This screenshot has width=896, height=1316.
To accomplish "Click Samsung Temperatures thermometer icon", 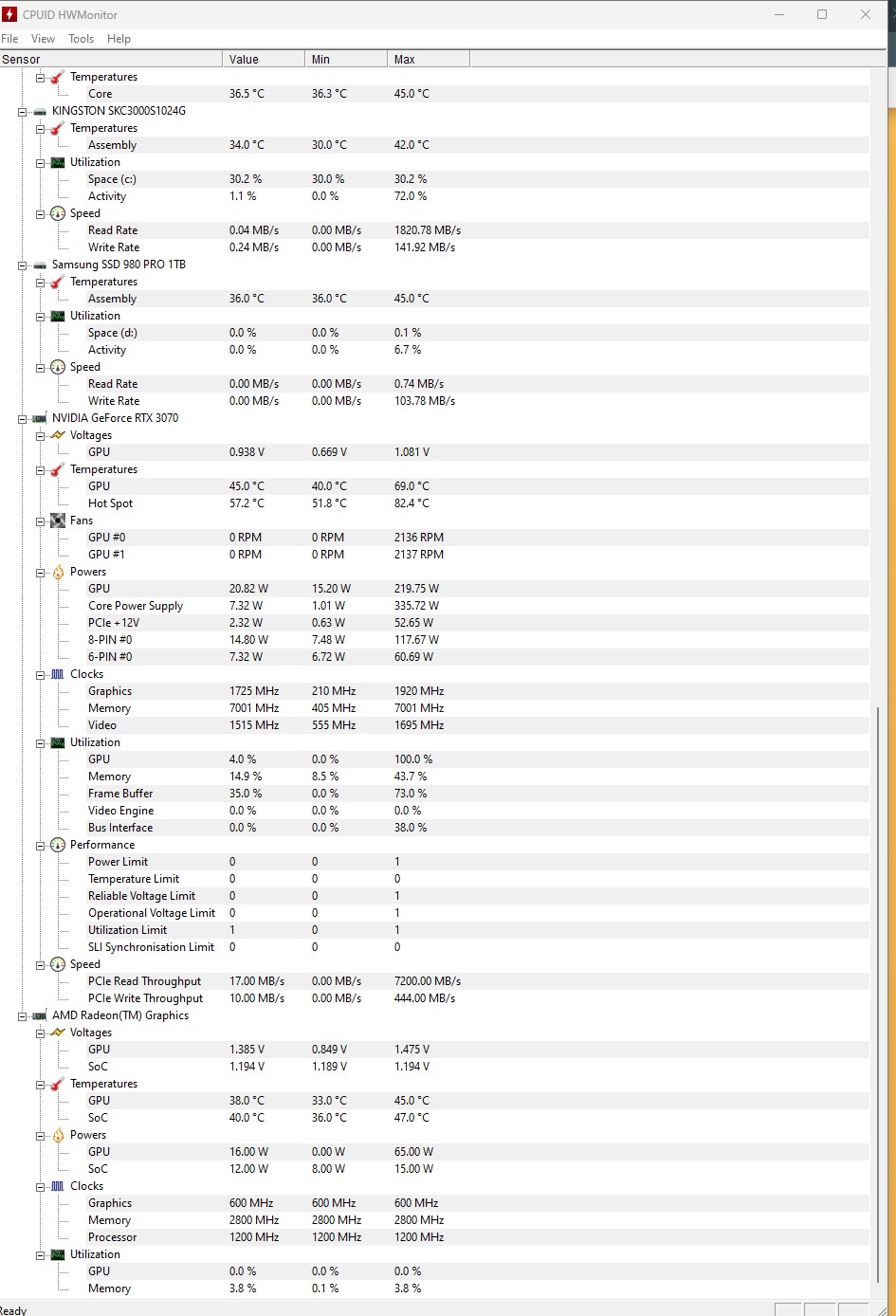I will (x=58, y=282).
